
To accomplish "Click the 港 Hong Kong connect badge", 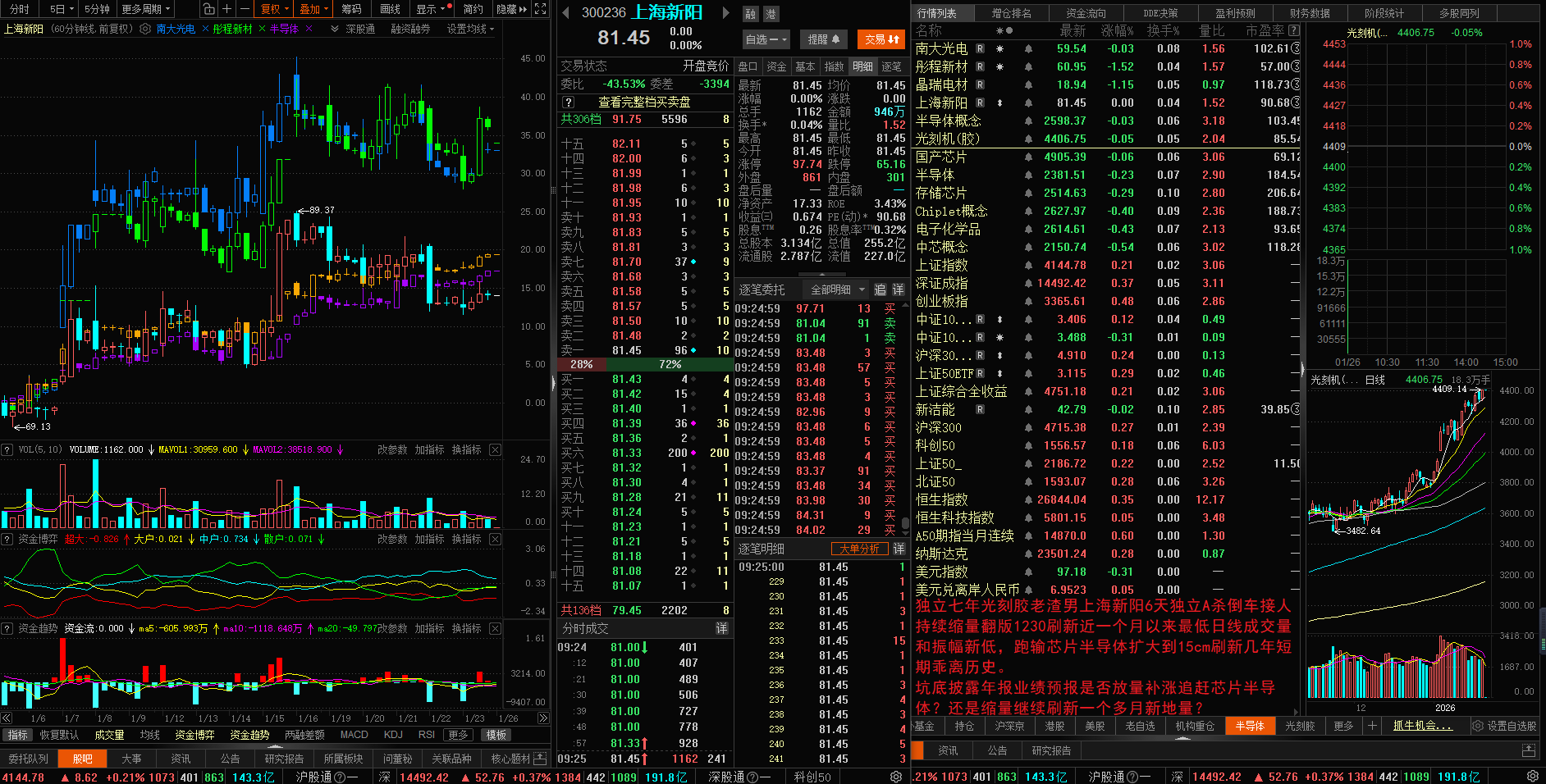I will click(x=771, y=14).
